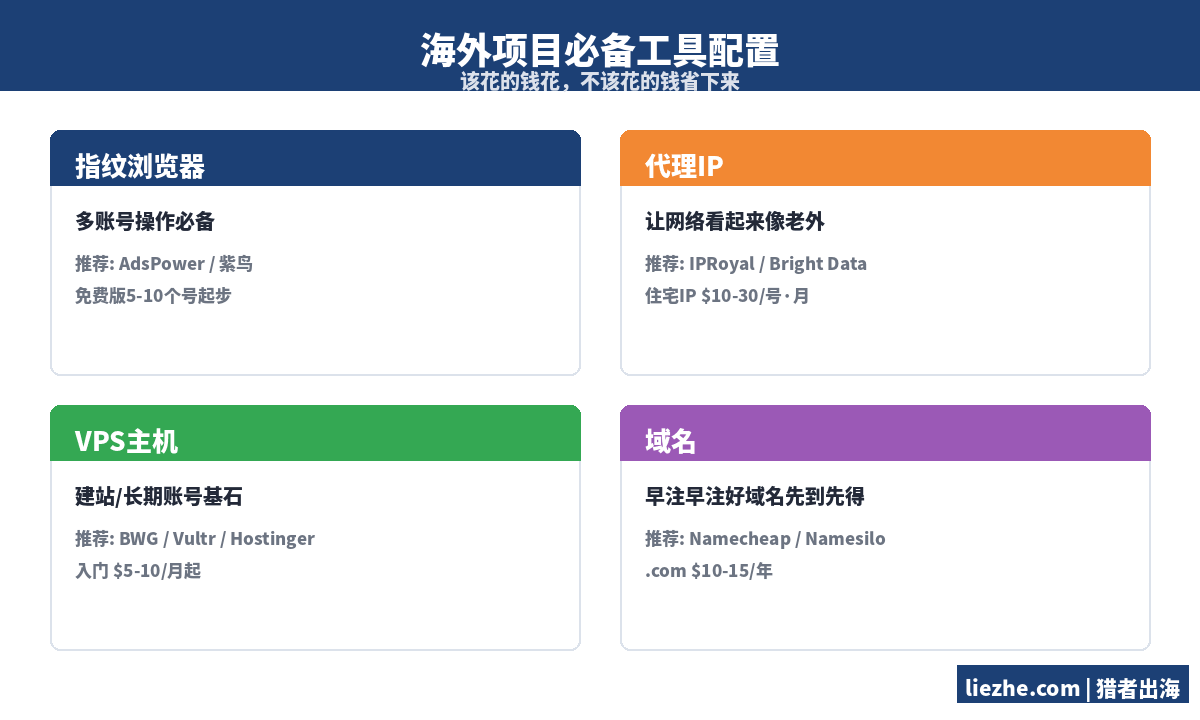This screenshot has height=720, width=1200.
Task: Click the line .com $10-15/年
Action: [x=709, y=571]
